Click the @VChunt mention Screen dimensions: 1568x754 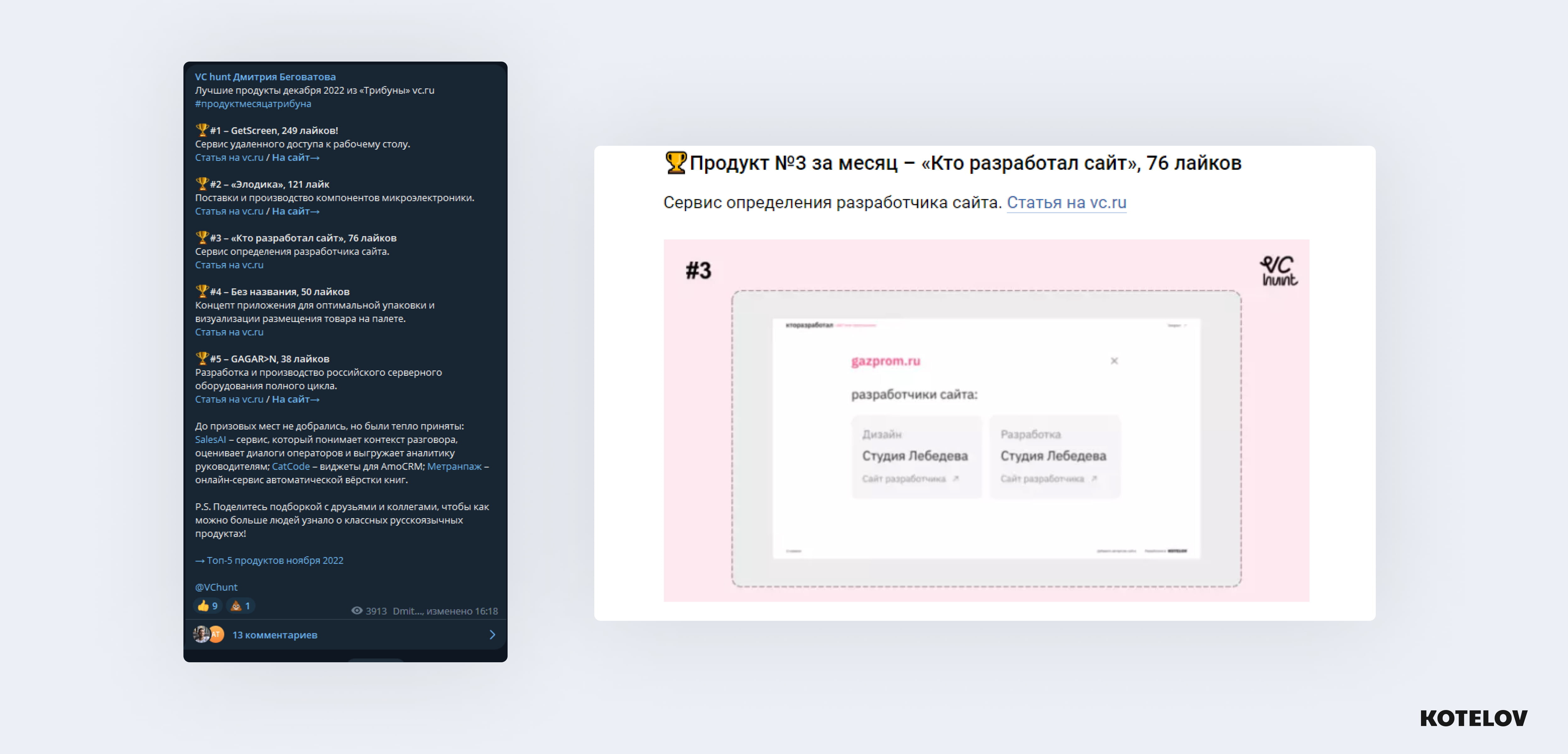(x=216, y=587)
